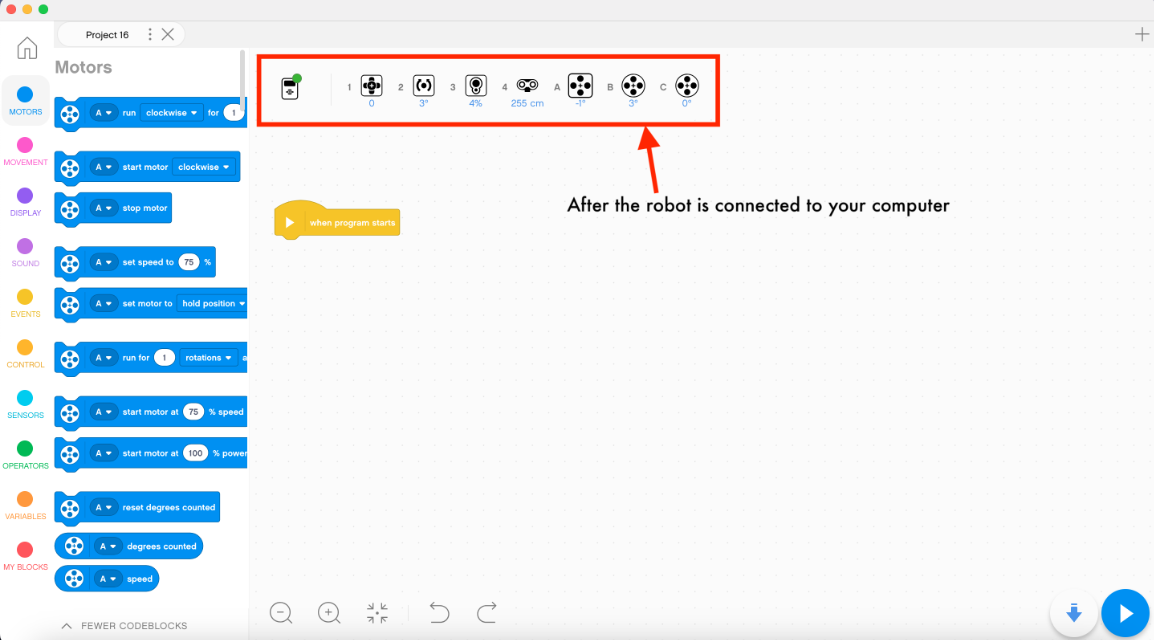Run the program with play button
1154x640 pixels.
coord(1126,613)
